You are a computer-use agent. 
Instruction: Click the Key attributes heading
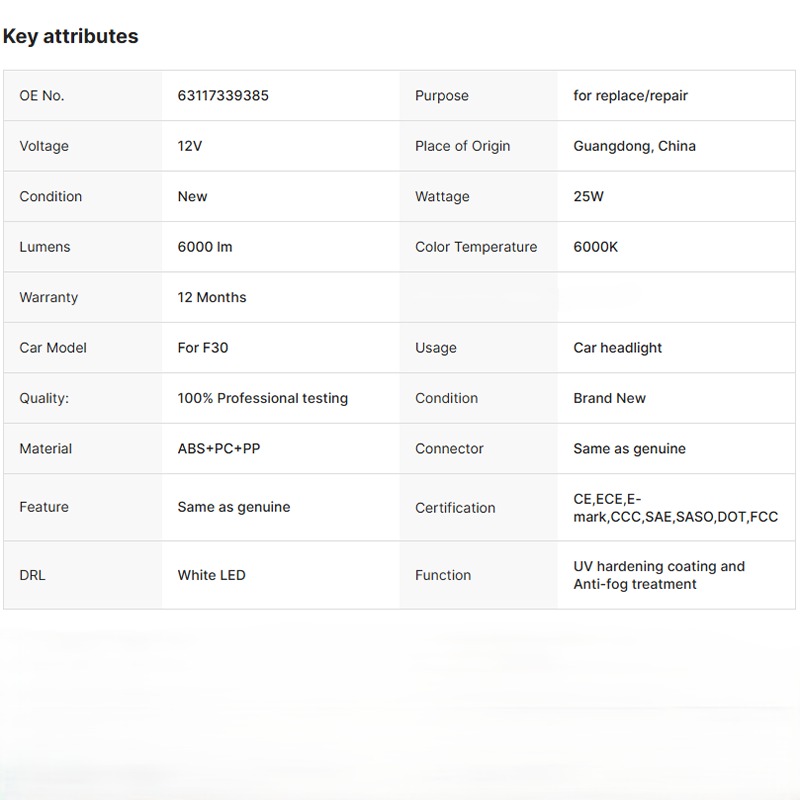(x=70, y=36)
